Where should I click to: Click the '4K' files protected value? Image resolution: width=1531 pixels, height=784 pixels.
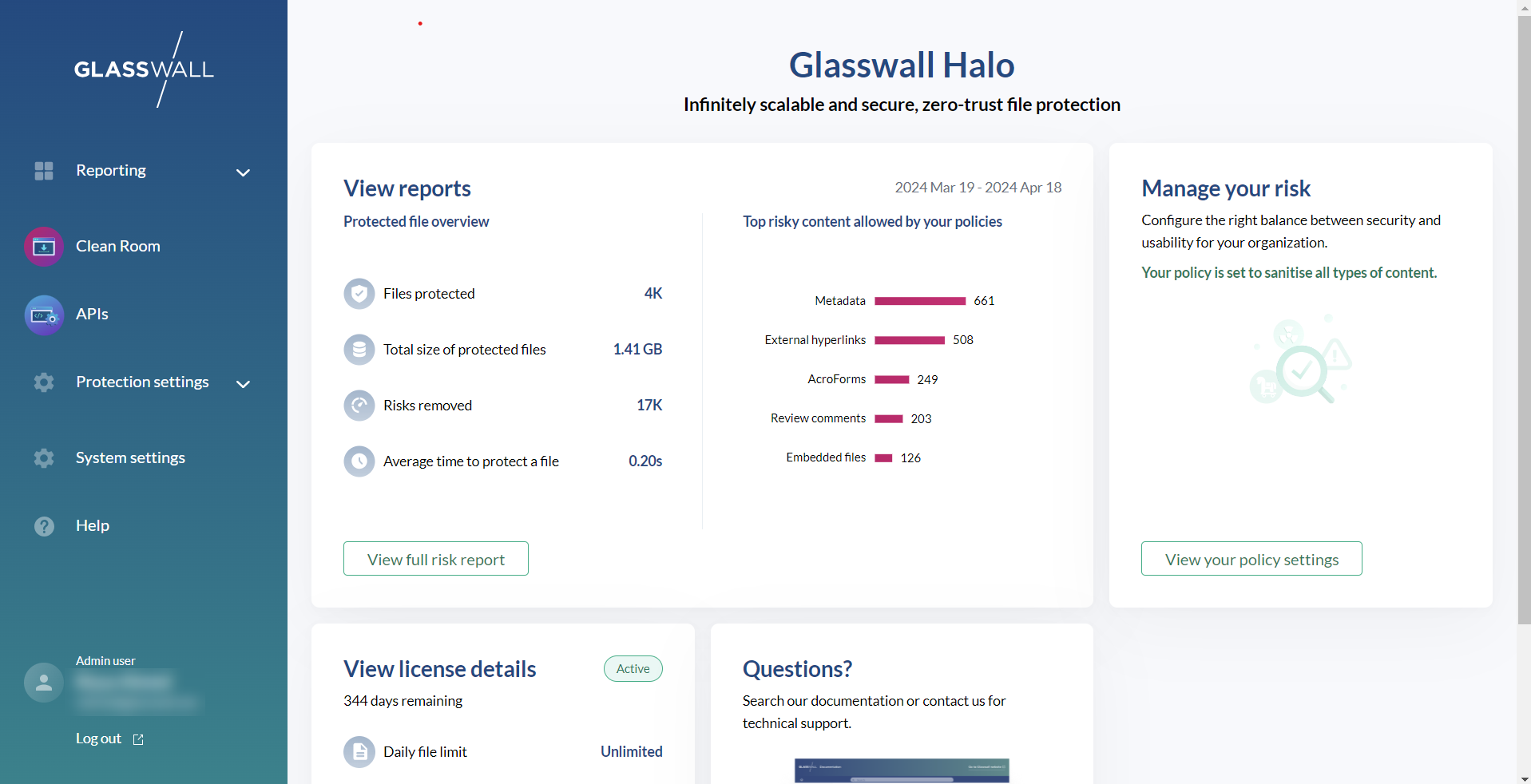pos(653,294)
